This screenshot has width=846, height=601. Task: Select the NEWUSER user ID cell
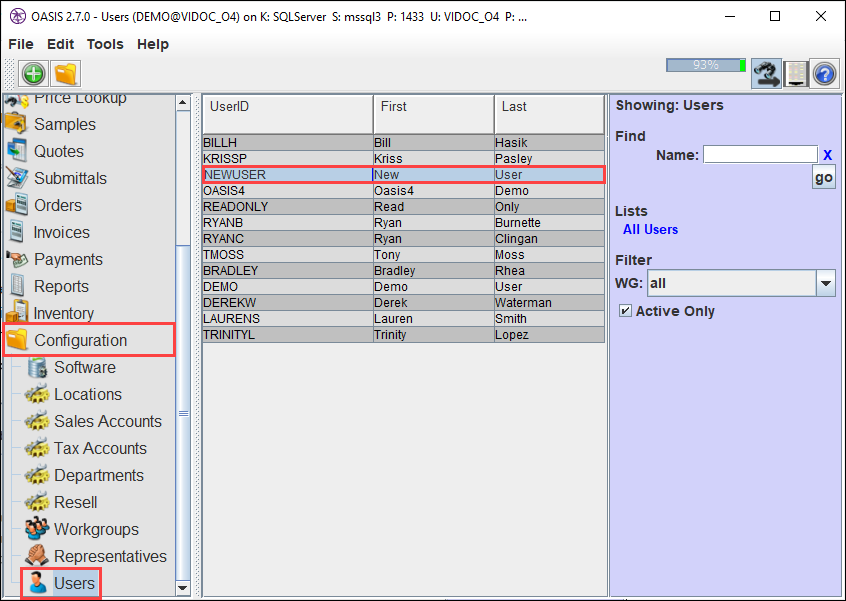[288, 175]
